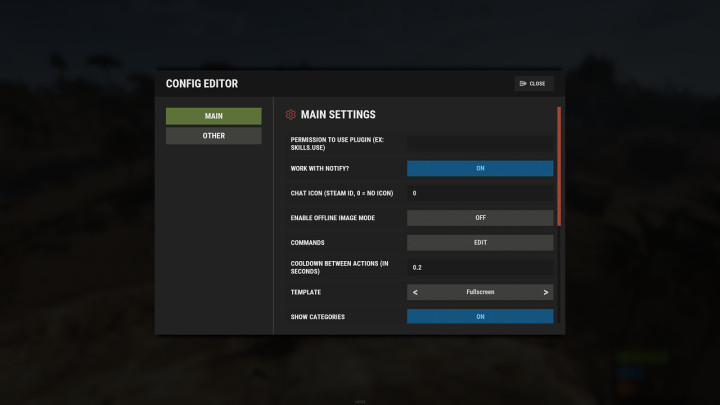
Task: Toggle Show Categories switch
Action: [480, 316]
